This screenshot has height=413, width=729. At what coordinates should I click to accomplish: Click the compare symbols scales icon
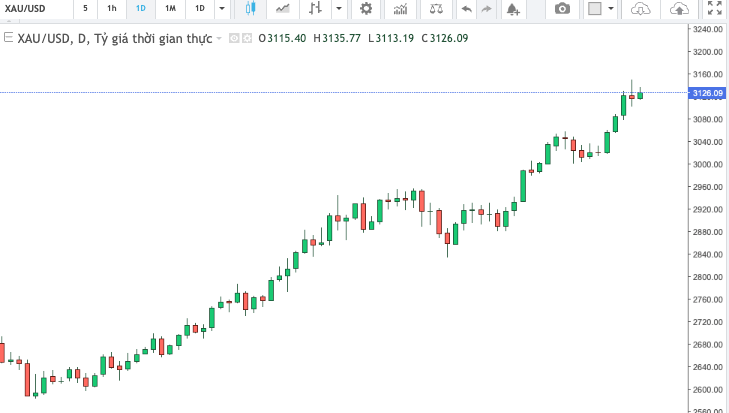(x=436, y=8)
